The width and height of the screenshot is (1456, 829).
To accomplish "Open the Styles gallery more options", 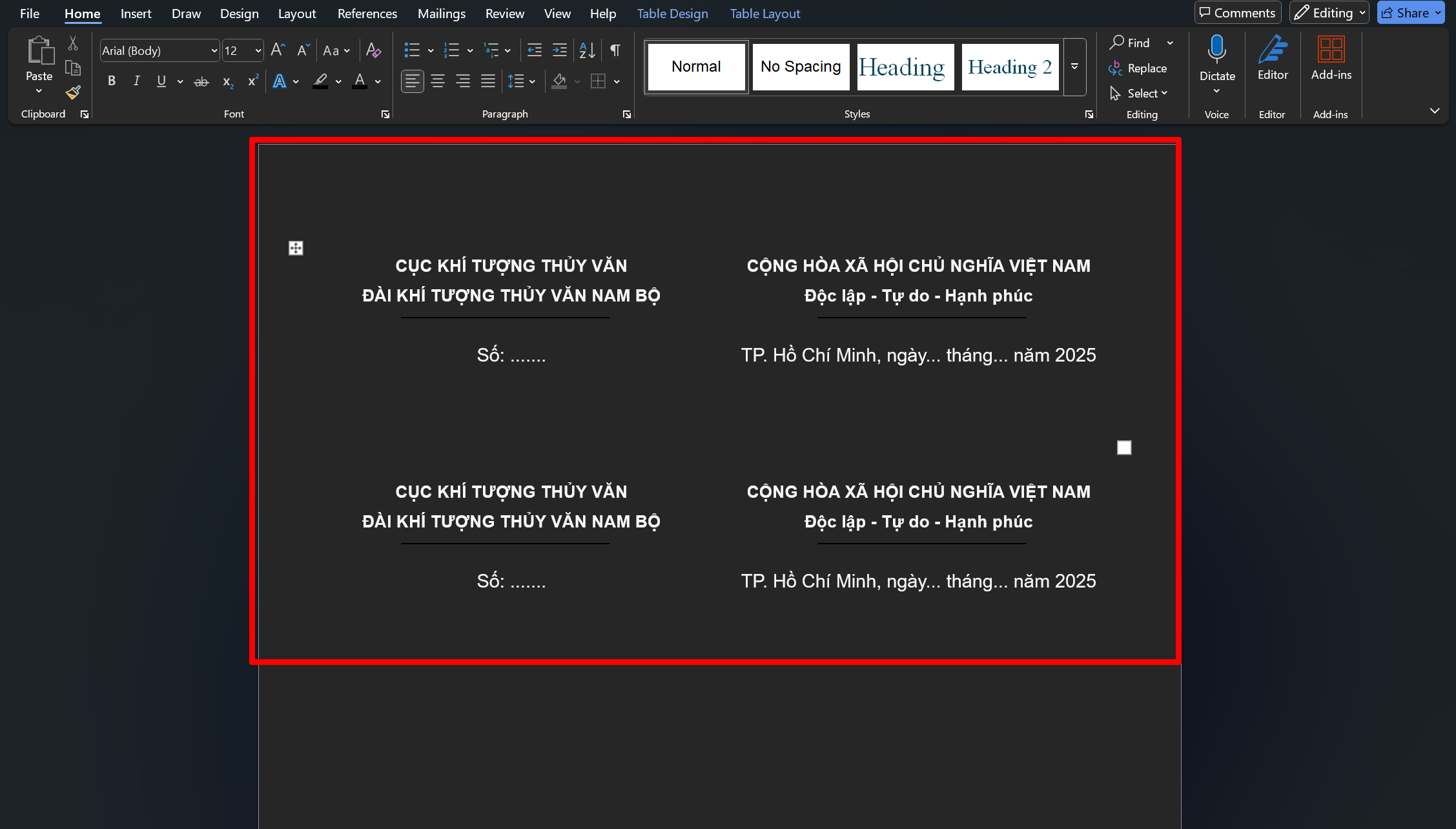I will click(1074, 67).
